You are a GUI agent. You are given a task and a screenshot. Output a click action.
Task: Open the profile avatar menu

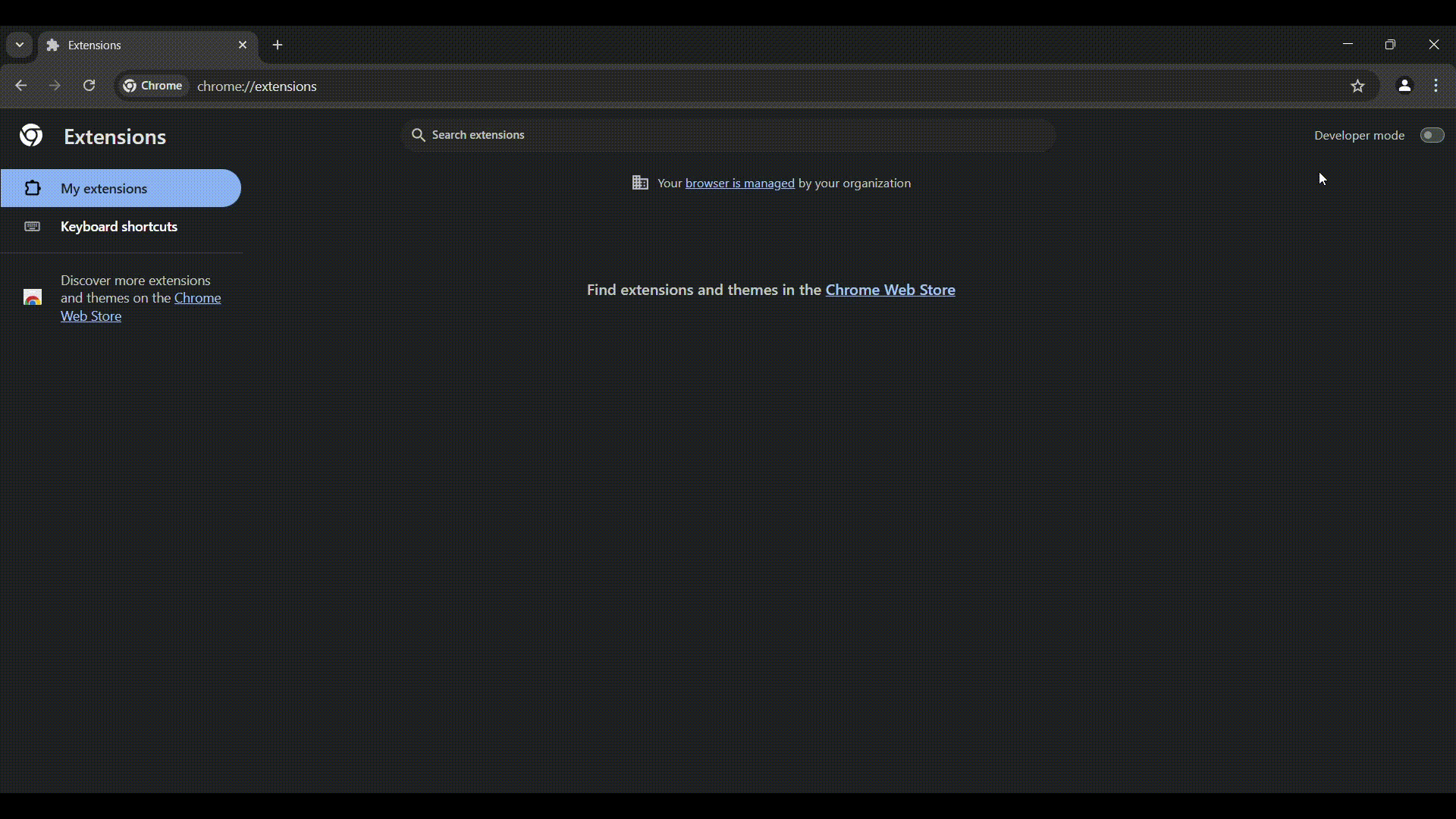pos(1404,86)
